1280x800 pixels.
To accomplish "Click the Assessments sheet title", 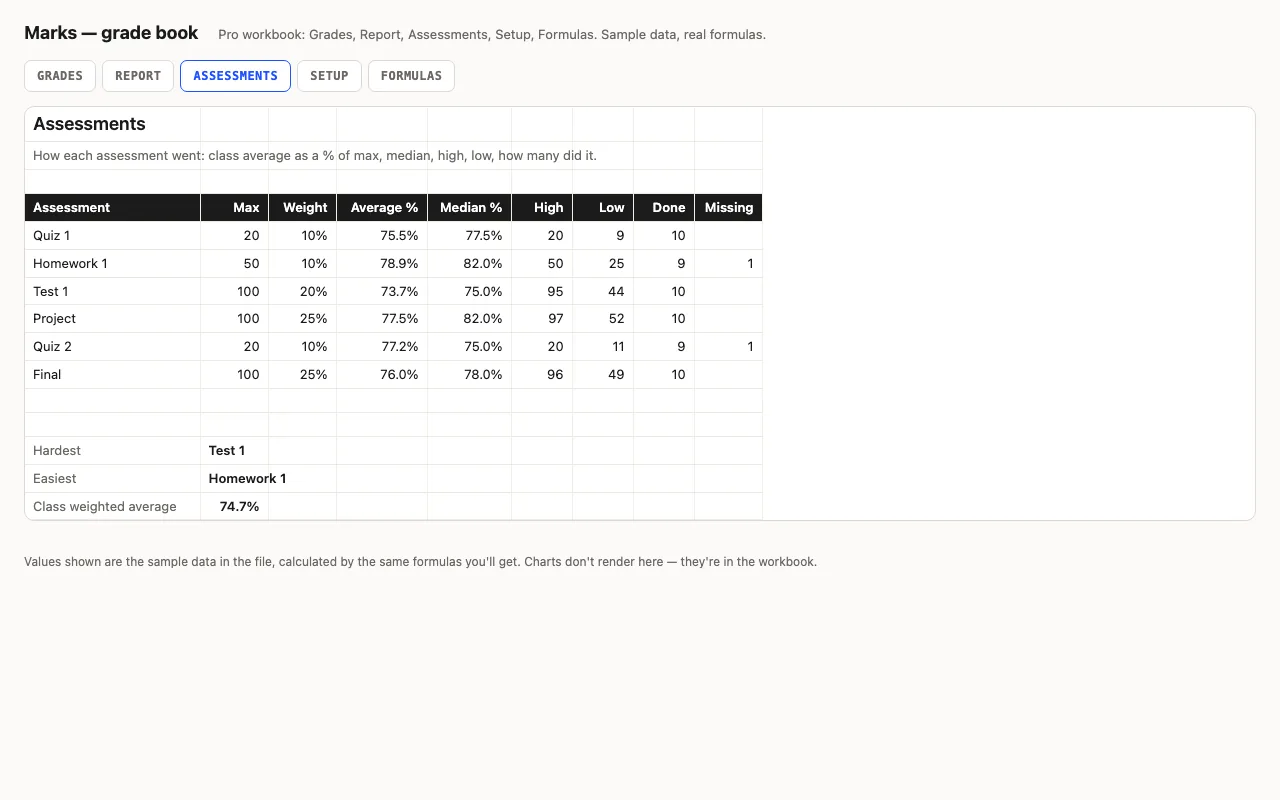I will [89, 124].
